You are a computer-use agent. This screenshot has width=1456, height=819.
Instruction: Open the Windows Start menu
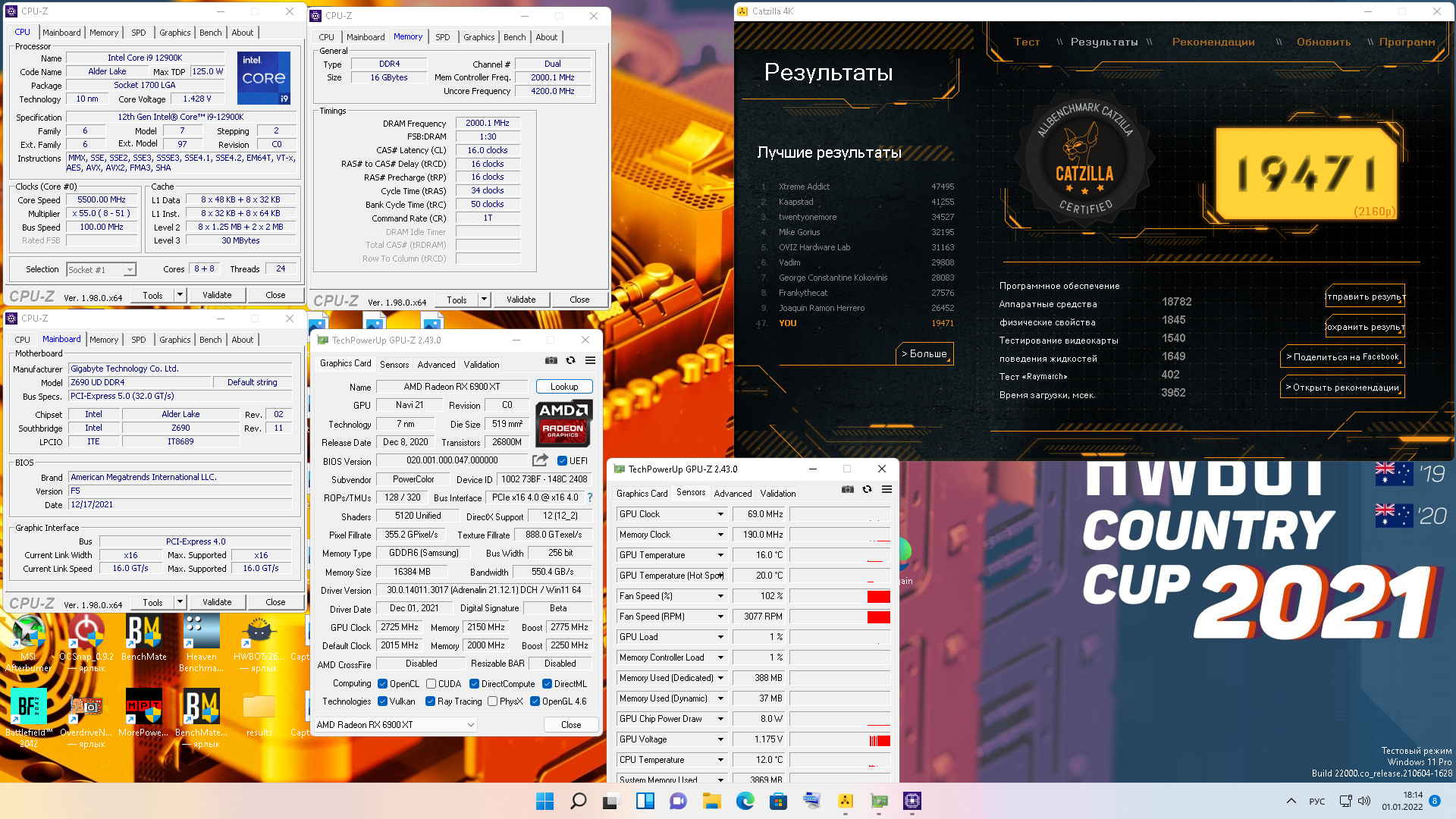tap(544, 801)
